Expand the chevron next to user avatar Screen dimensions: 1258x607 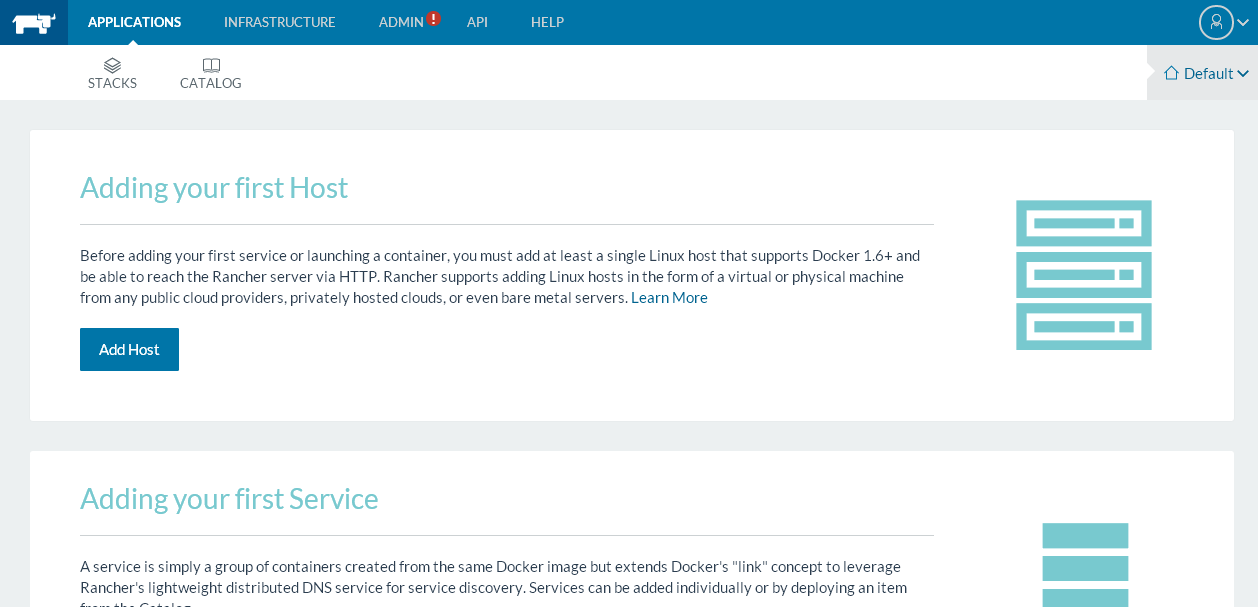point(1243,22)
